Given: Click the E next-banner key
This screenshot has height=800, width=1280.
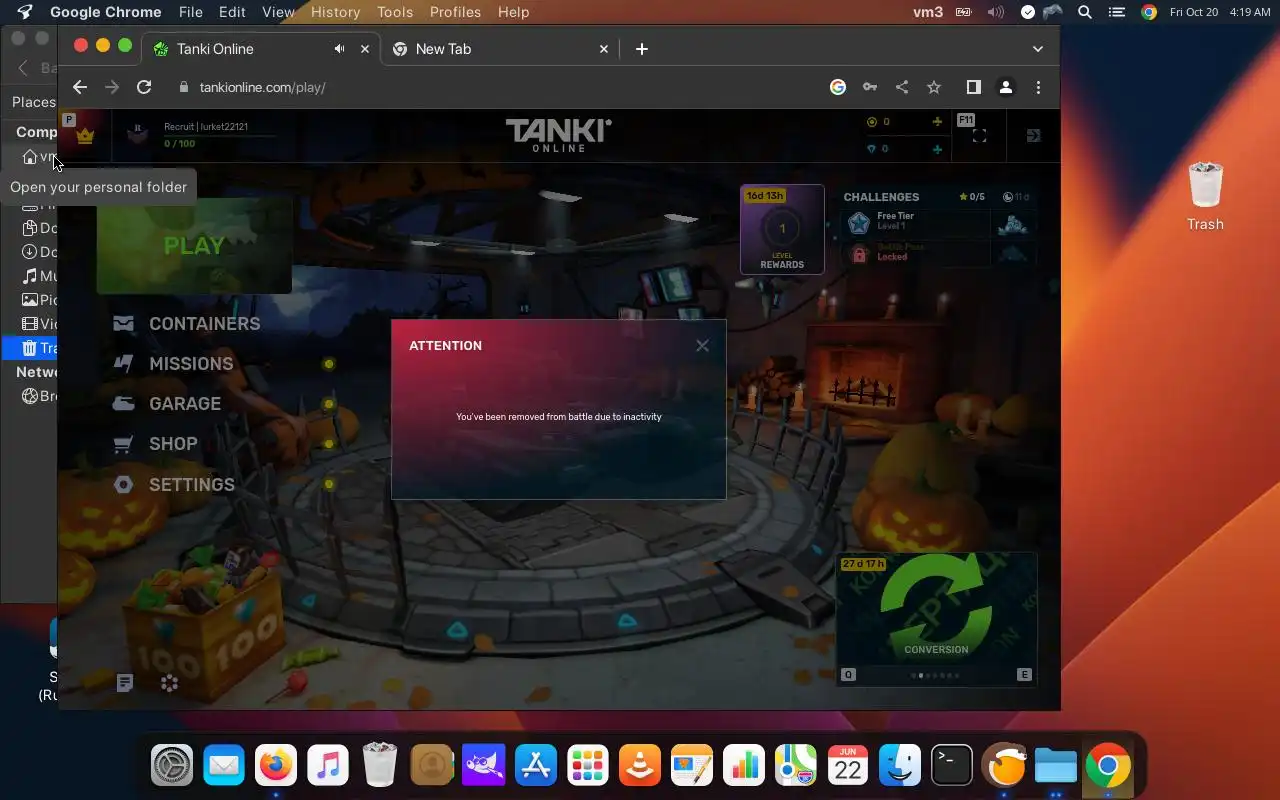Looking at the screenshot, I should 1024,675.
